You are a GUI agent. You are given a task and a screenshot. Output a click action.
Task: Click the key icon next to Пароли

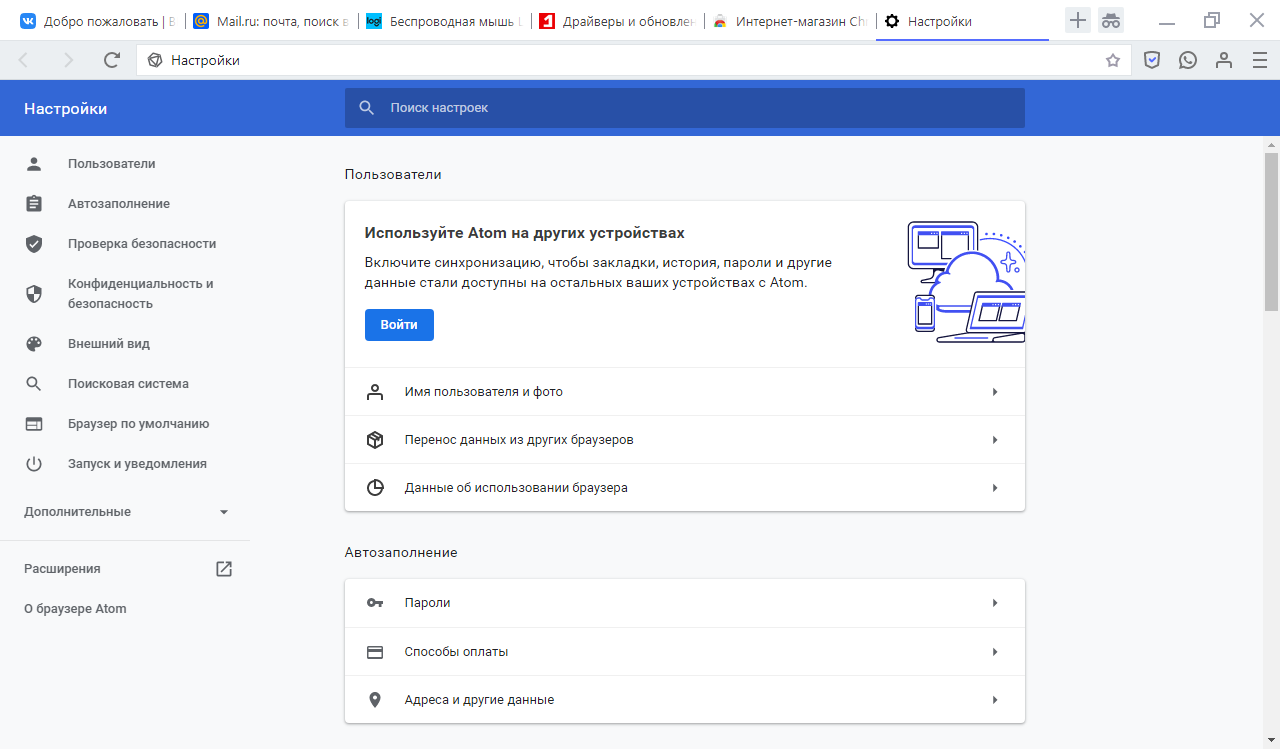click(375, 603)
